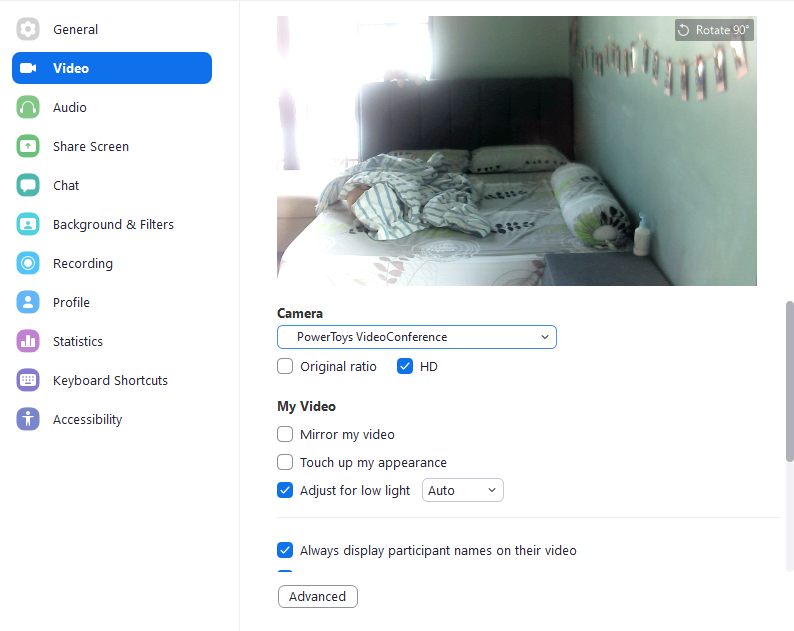Go to Share Screen settings

click(91, 146)
